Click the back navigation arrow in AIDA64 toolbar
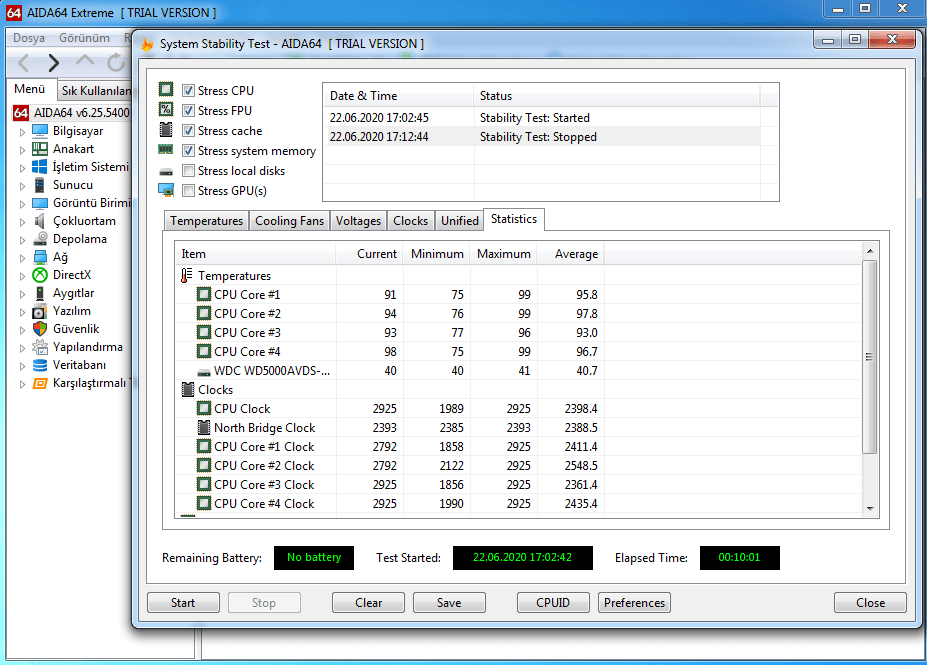Image resolution: width=927 pixels, height=665 pixels. click(x=24, y=62)
